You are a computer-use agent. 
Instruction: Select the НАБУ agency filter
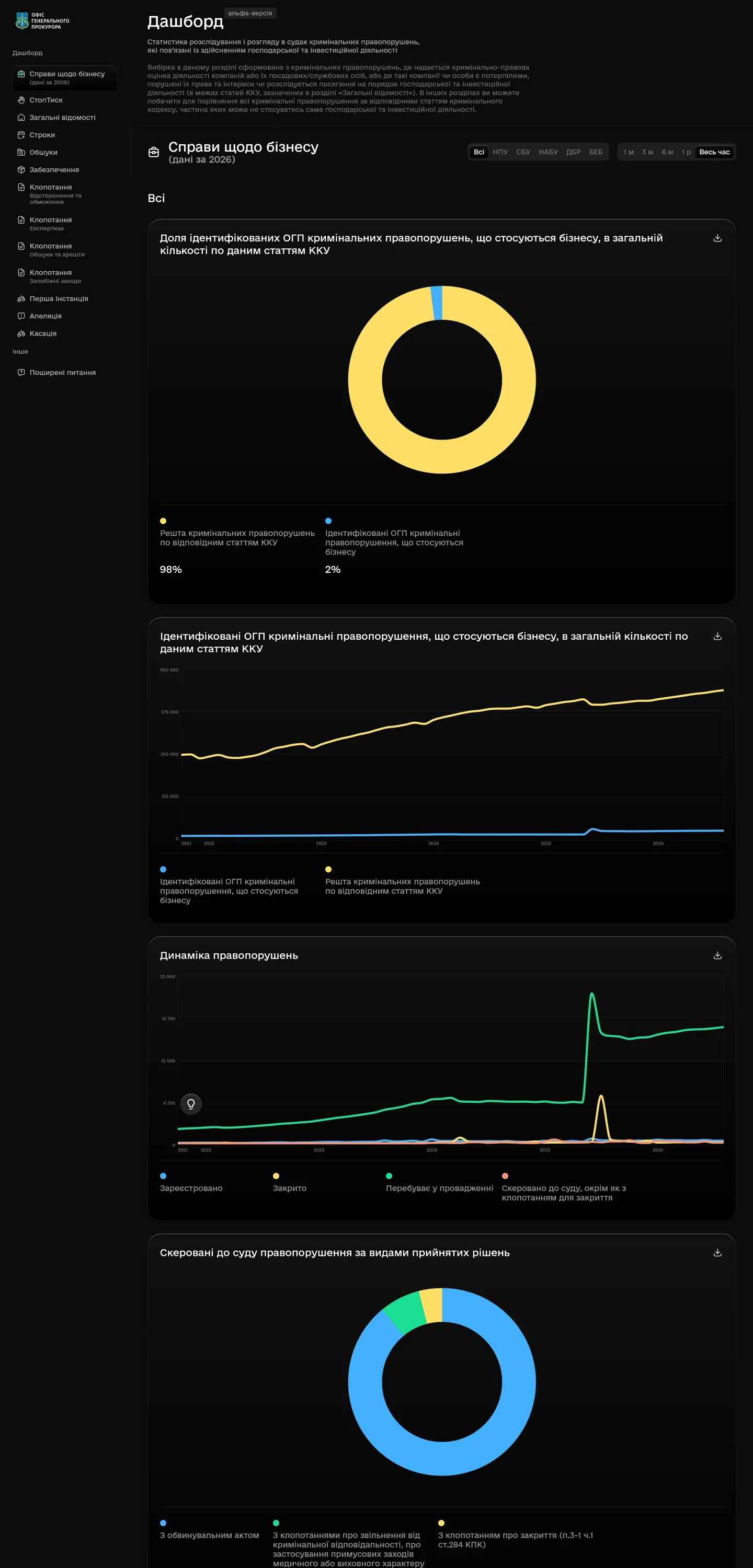coord(549,152)
